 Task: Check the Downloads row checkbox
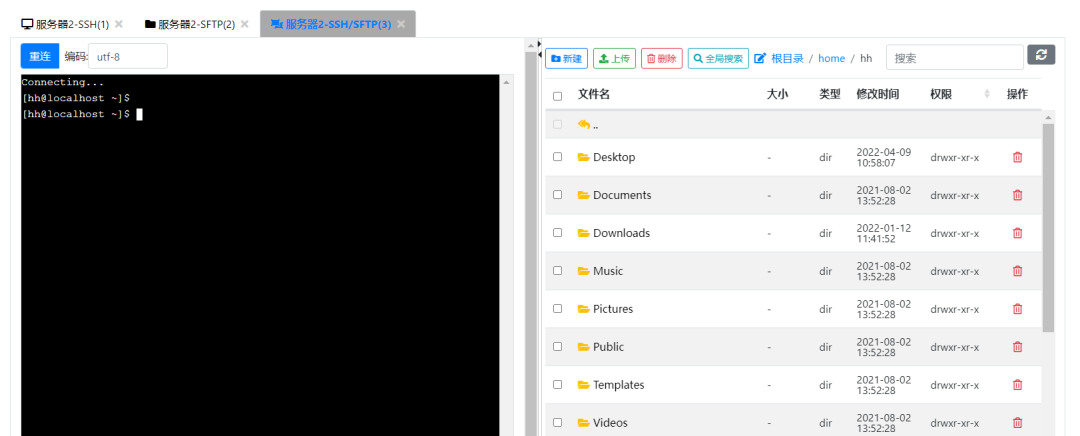click(557, 232)
